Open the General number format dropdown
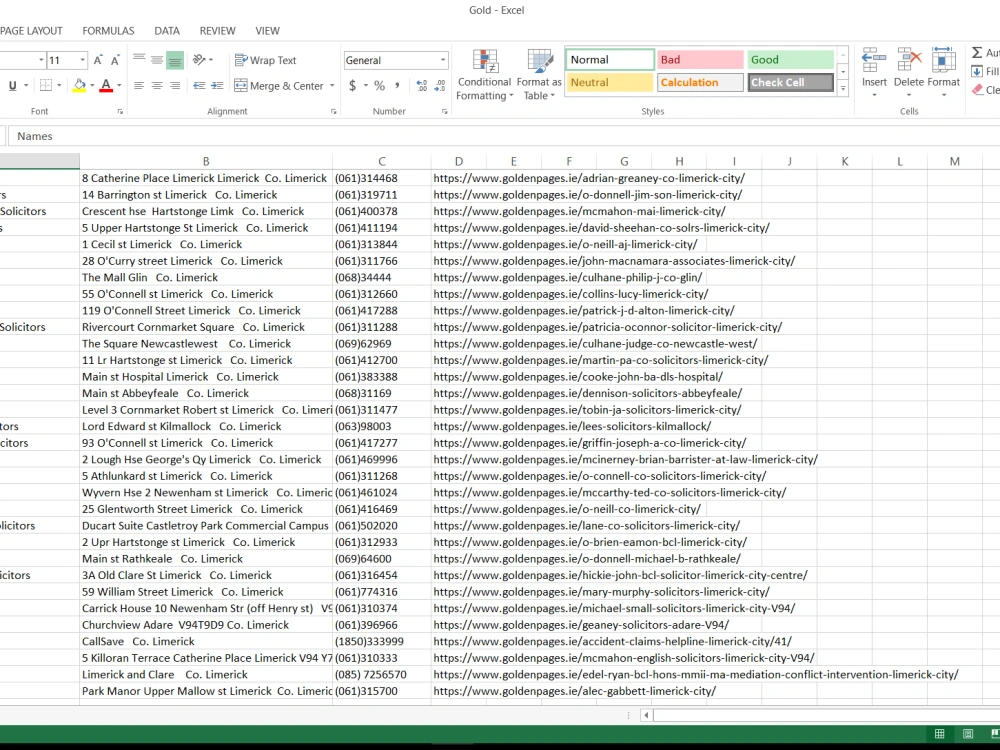Image resolution: width=1000 pixels, height=750 pixels. (x=443, y=60)
